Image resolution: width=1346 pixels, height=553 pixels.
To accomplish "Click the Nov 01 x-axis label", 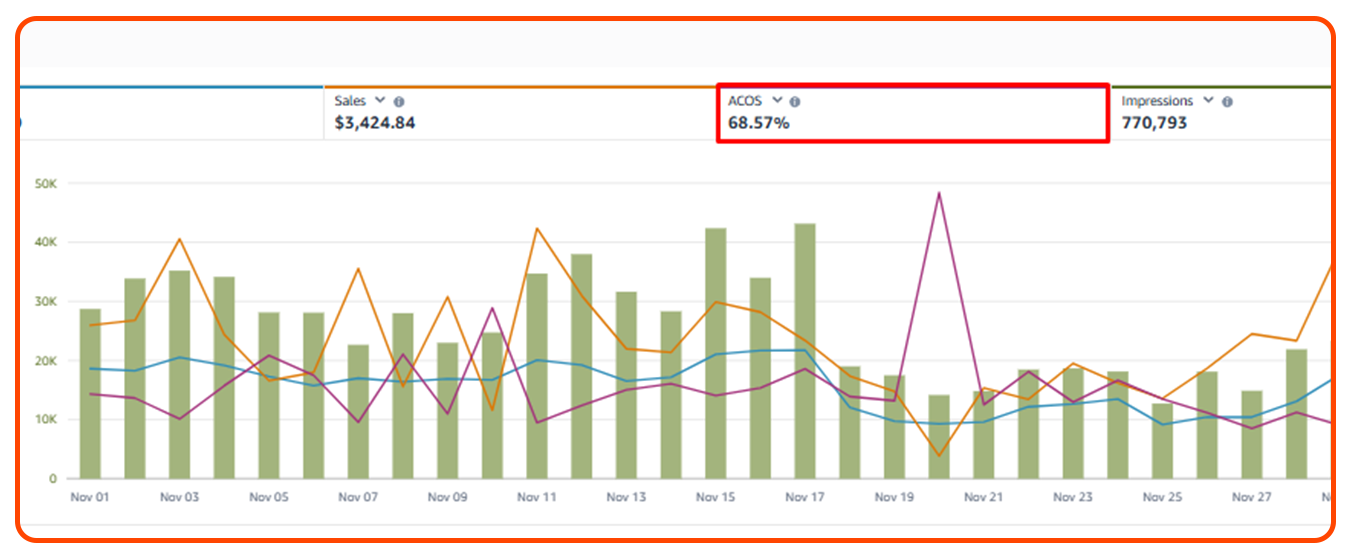I will click(x=90, y=496).
